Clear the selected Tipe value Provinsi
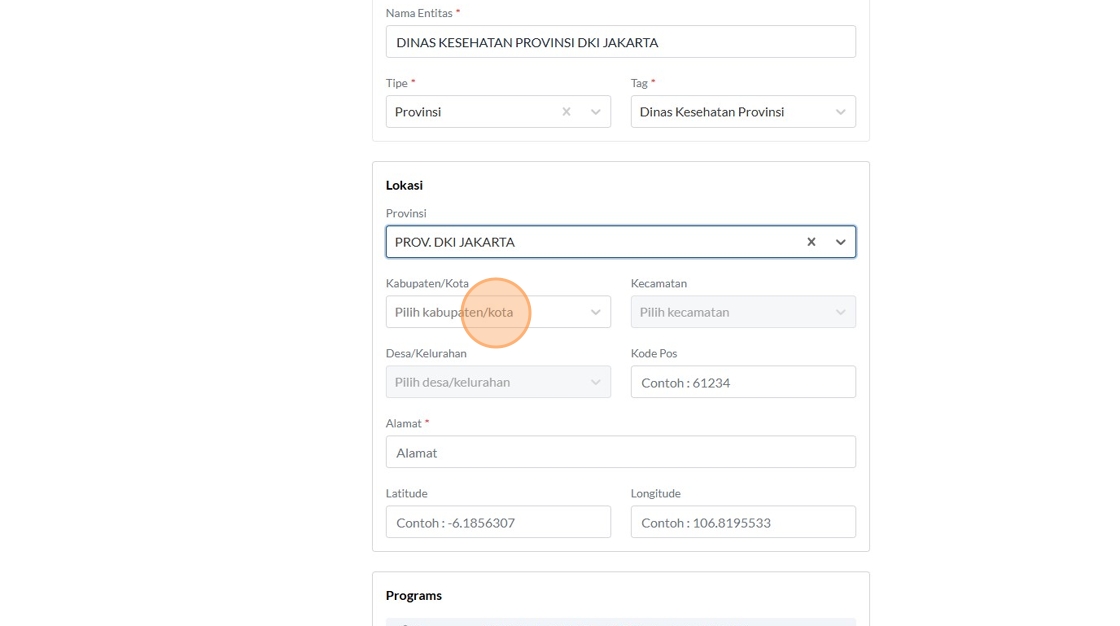Screen dimensions: 1120x626 click(x=566, y=112)
